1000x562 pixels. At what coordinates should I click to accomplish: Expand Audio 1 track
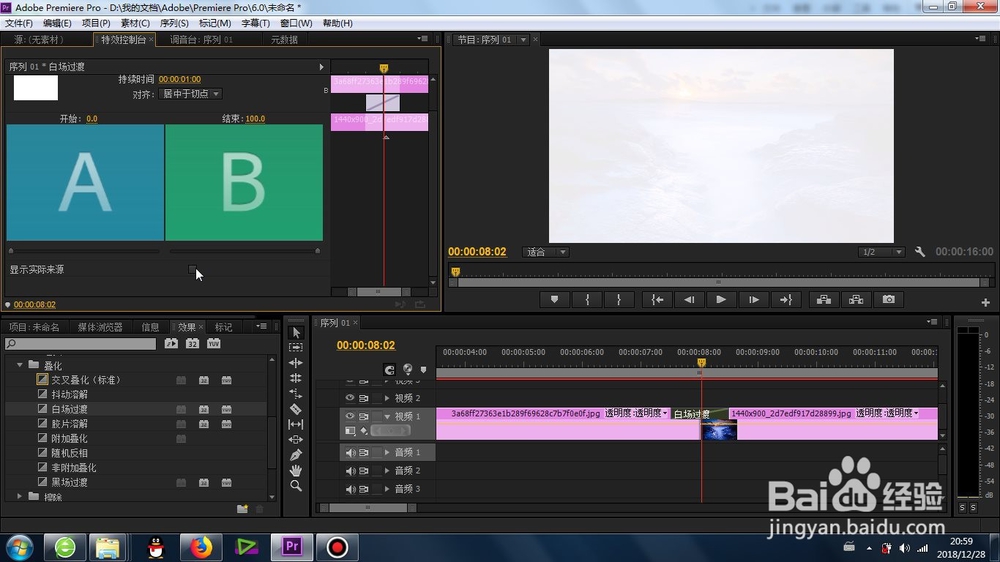coord(386,452)
